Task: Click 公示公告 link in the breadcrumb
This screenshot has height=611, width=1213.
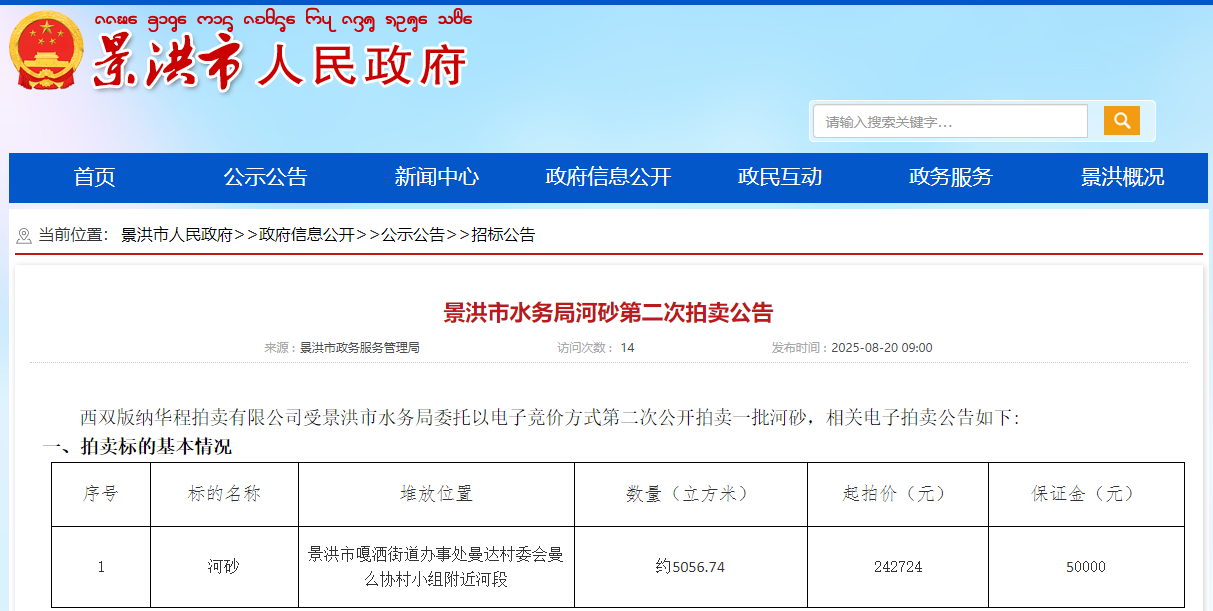Action: coord(412,235)
